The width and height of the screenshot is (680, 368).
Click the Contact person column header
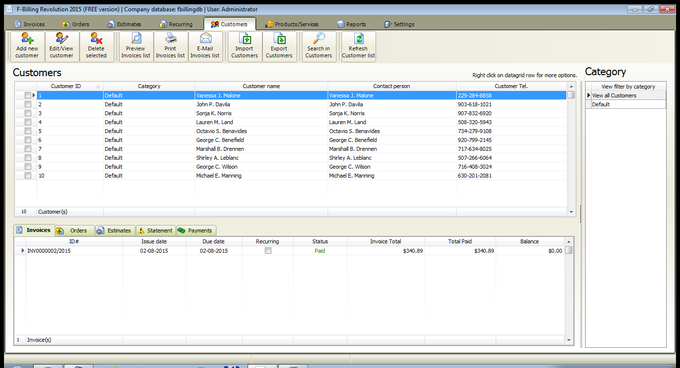(x=392, y=86)
